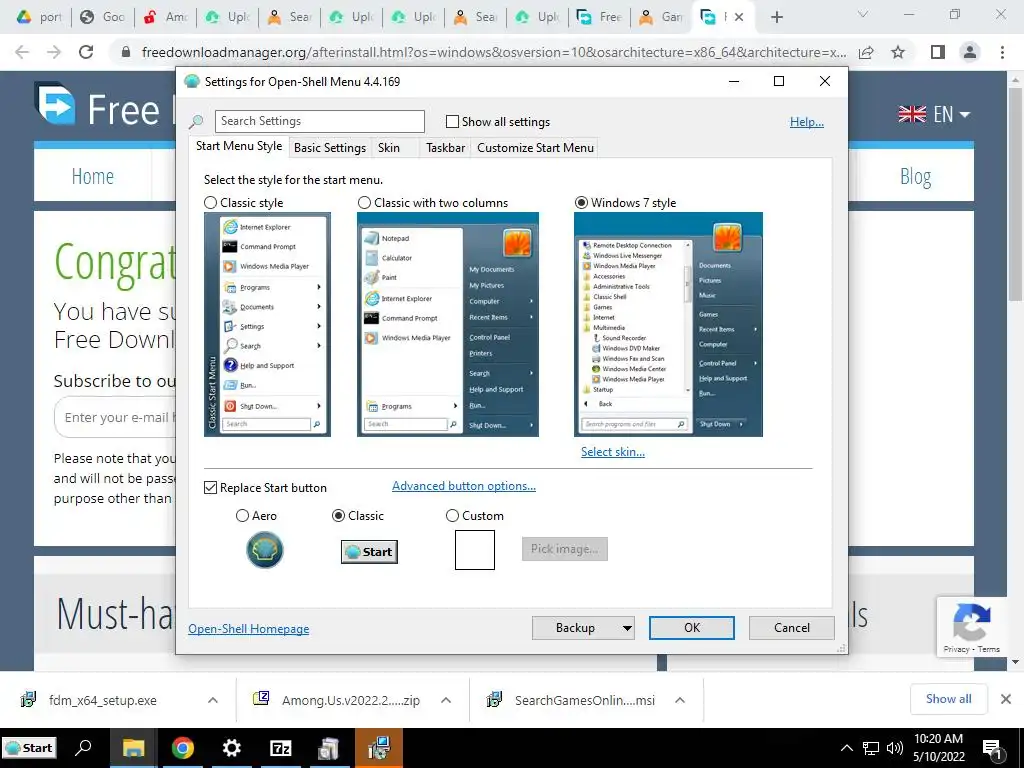Screen dimensions: 1024x768
Task: Click the volume icon in system tray
Action: 895,748
